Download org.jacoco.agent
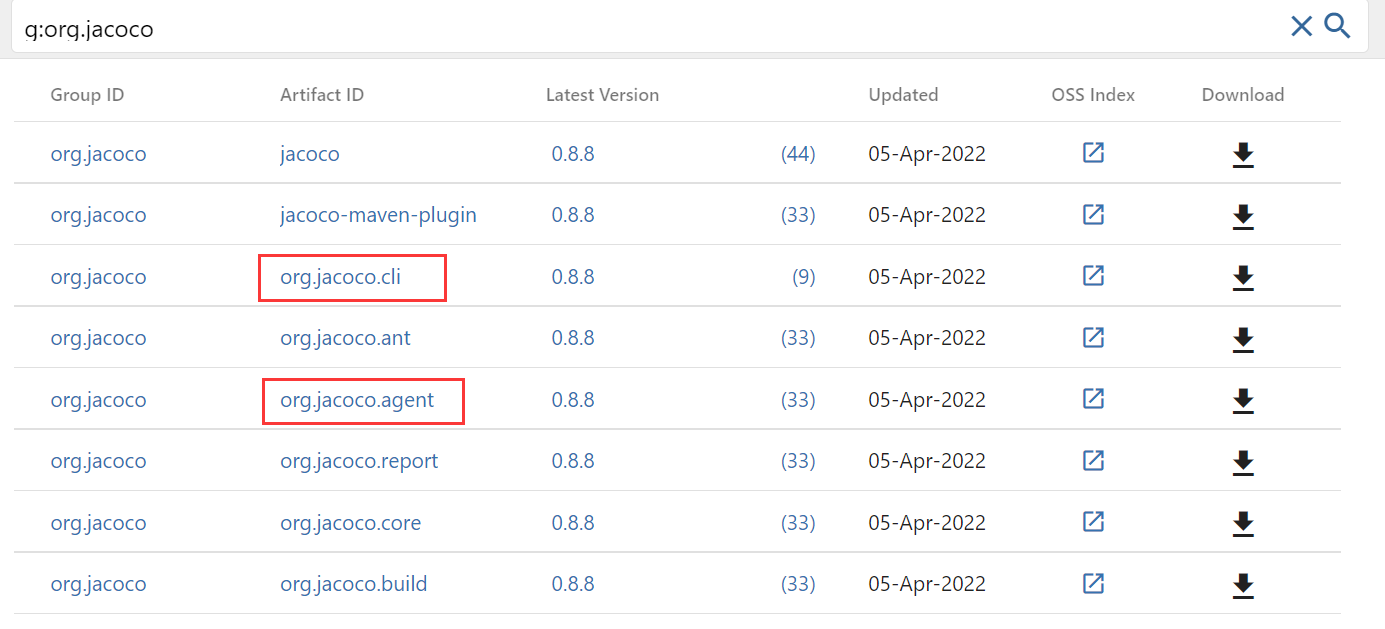This screenshot has height=629, width=1385. (x=1243, y=401)
